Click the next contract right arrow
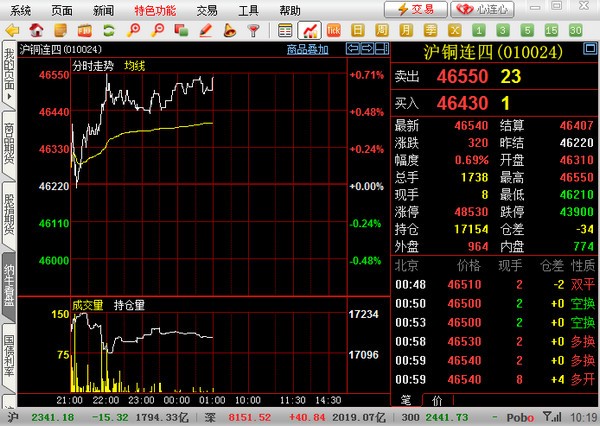 point(367,49)
